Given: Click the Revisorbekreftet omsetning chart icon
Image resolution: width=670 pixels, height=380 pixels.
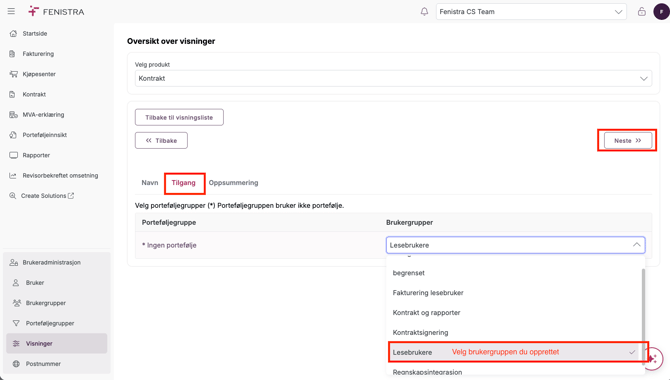Looking at the screenshot, I should (13, 175).
